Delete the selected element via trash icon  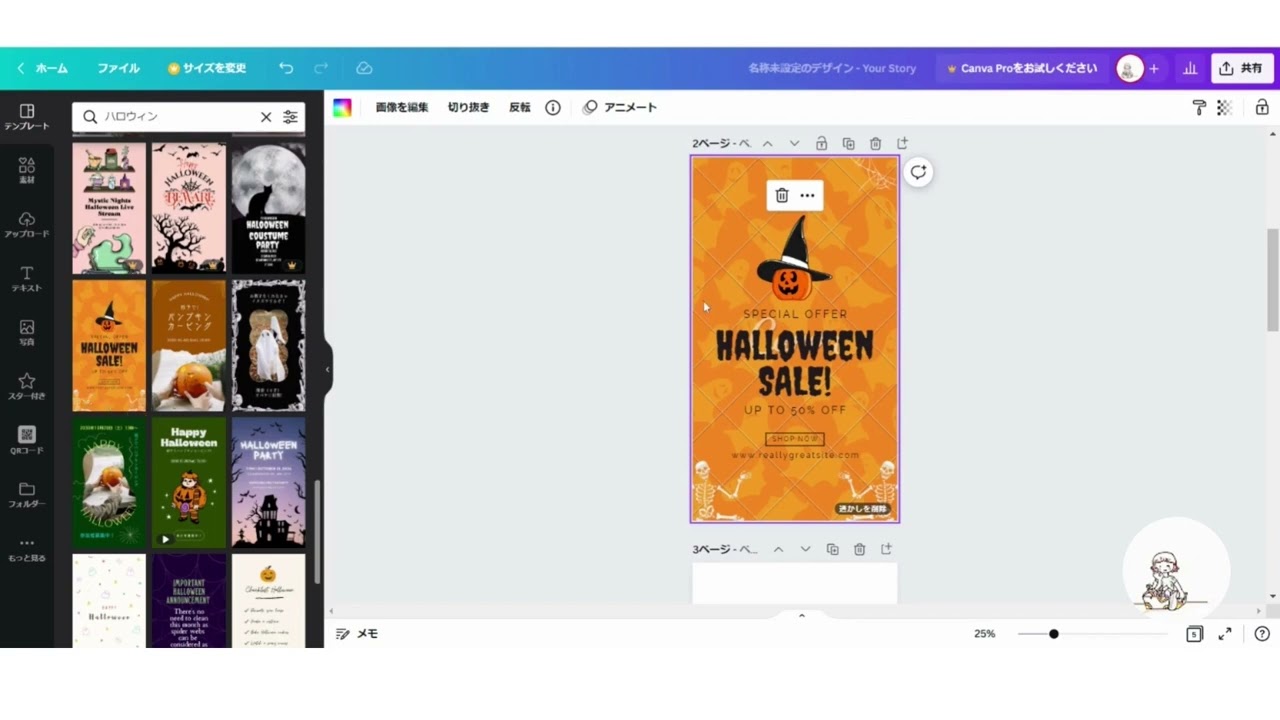coord(782,195)
